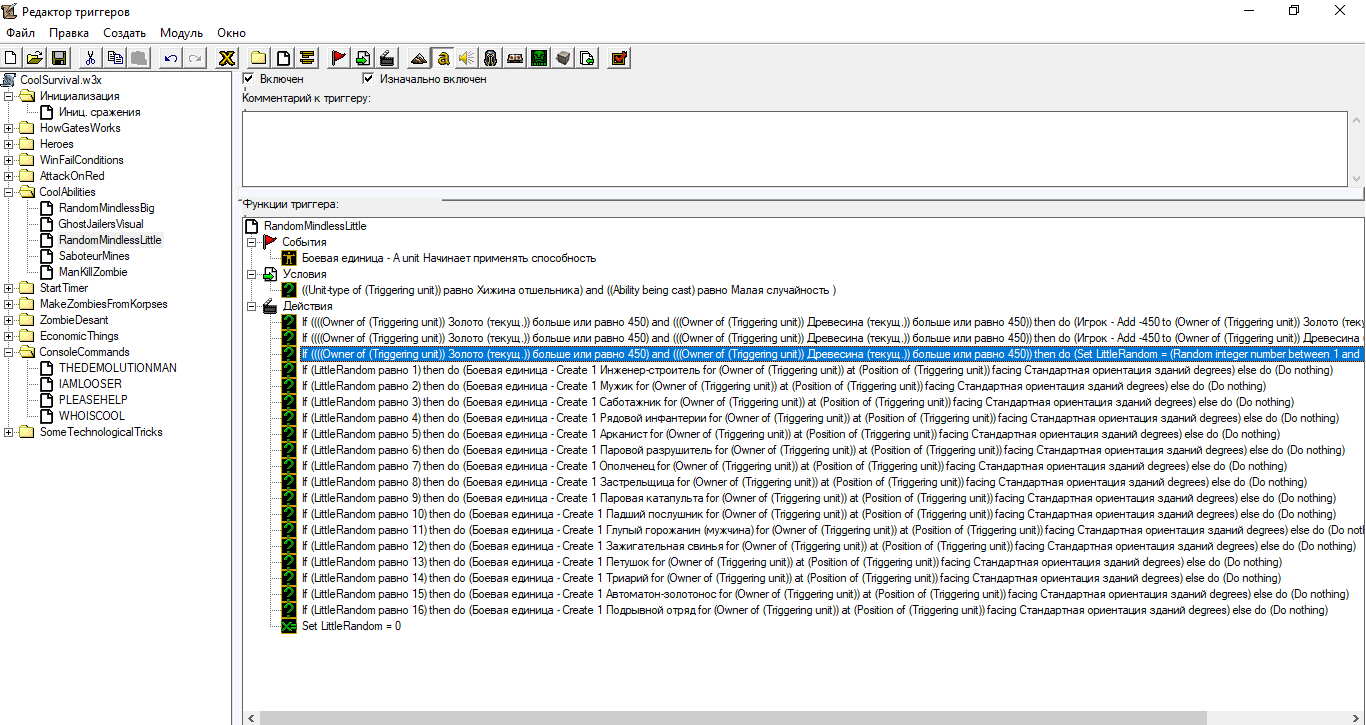Expand the MakeZombiesFromKorpses folder
Image resolution: width=1366 pixels, height=725 pixels.
(9, 304)
